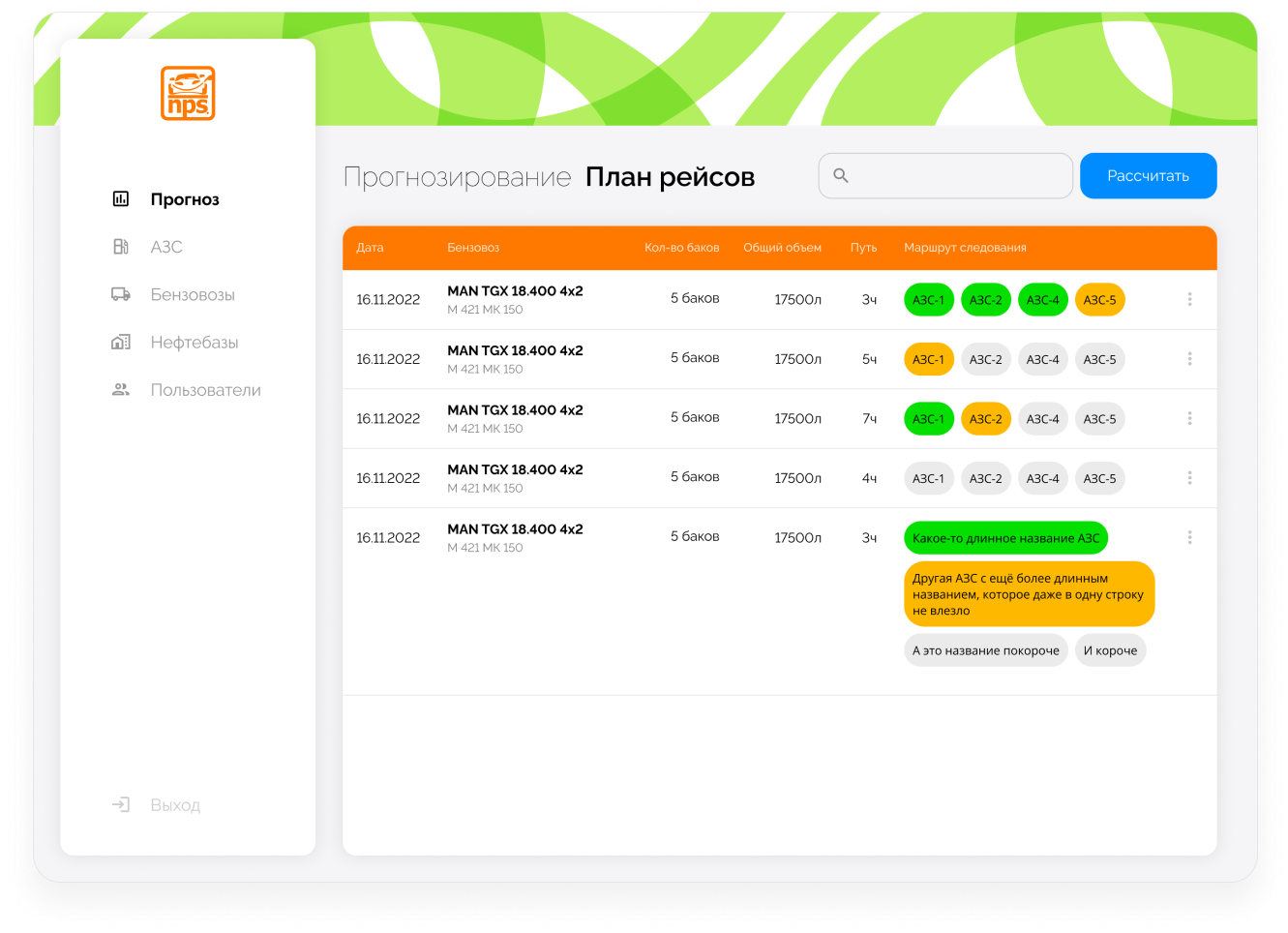This screenshot has width=1288, height=933.
Task: Open the Бензовозы section from sidebar
Action: coord(193,294)
